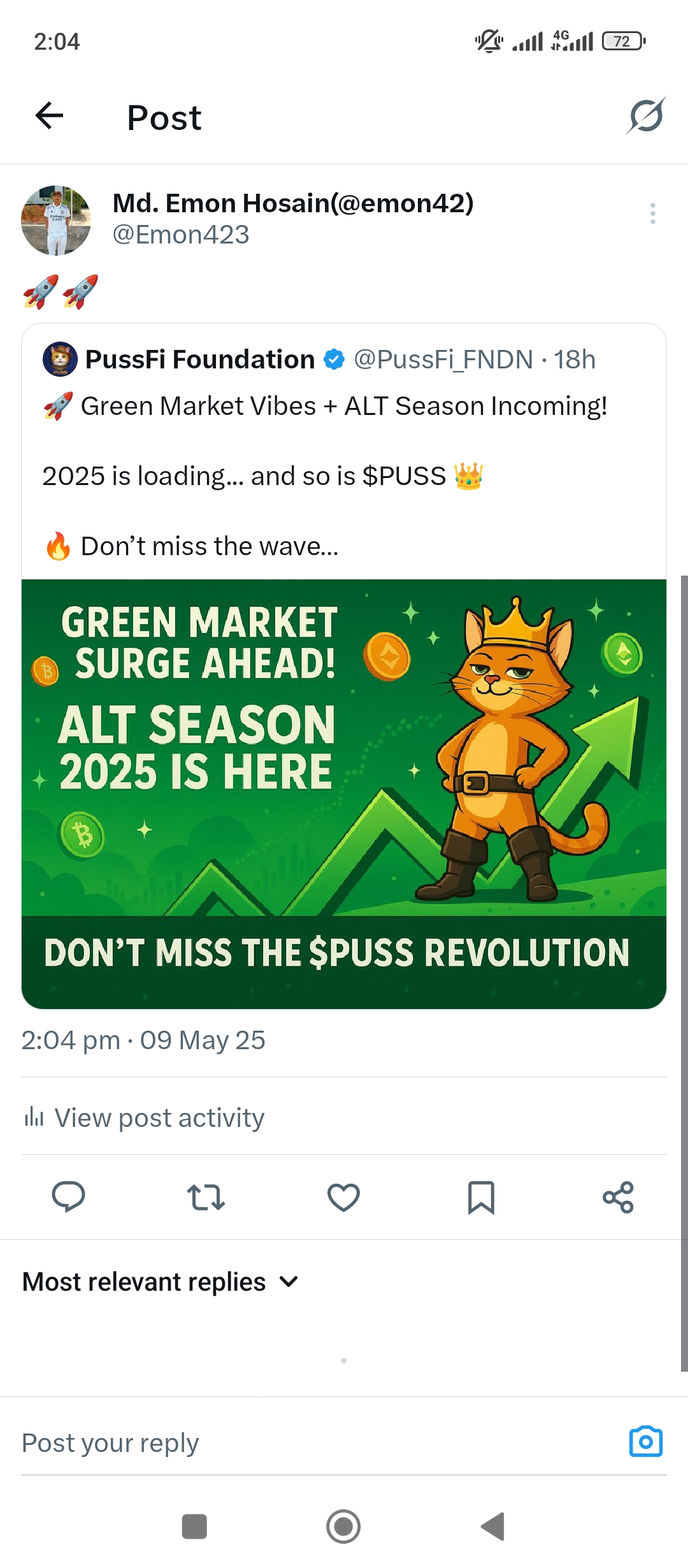Tap the repost arrows icon
688x1568 pixels.
click(206, 1197)
